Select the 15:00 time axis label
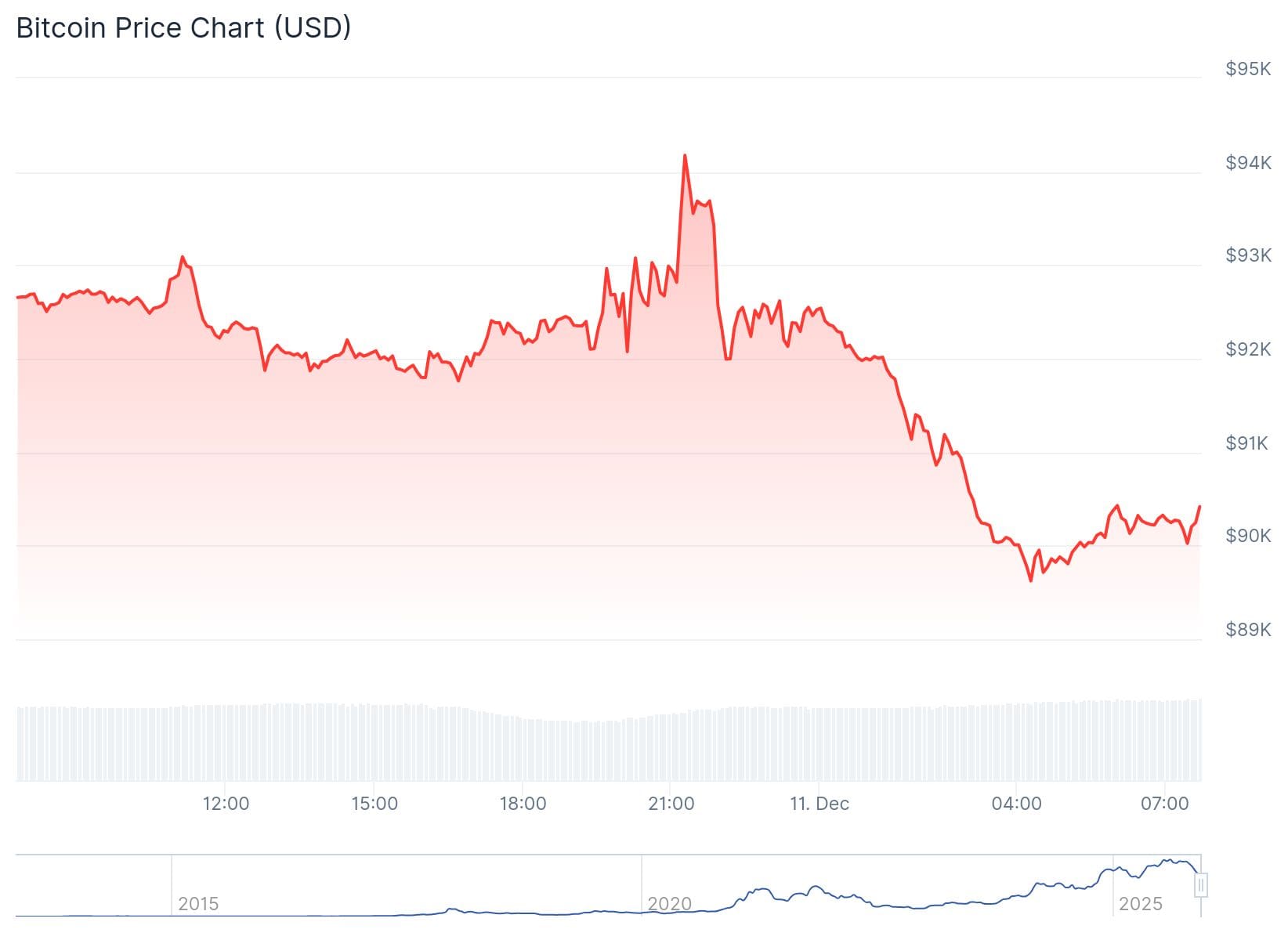This screenshot has width=1288, height=940. (x=374, y=804)
